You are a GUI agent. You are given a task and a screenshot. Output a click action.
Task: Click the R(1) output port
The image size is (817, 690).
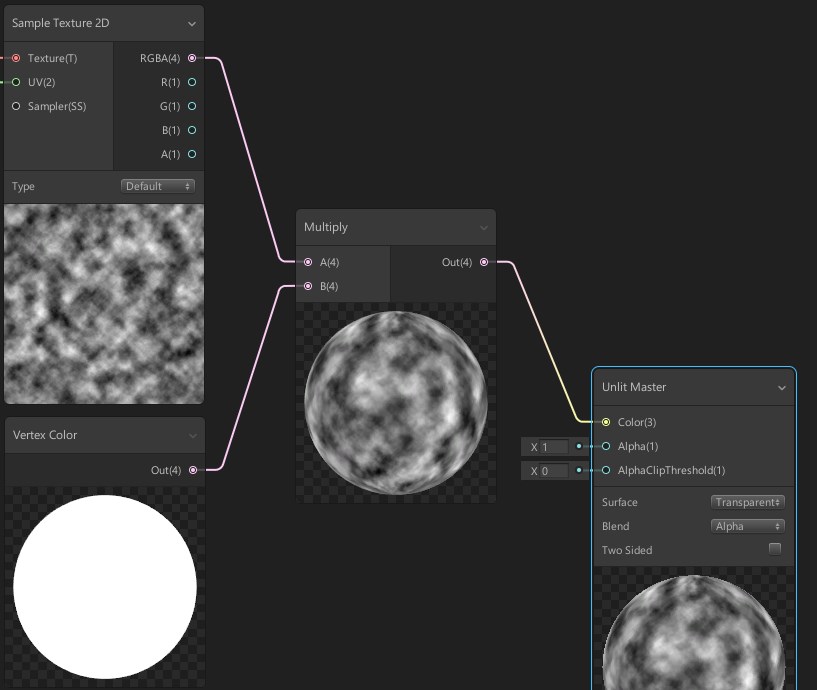192,82
